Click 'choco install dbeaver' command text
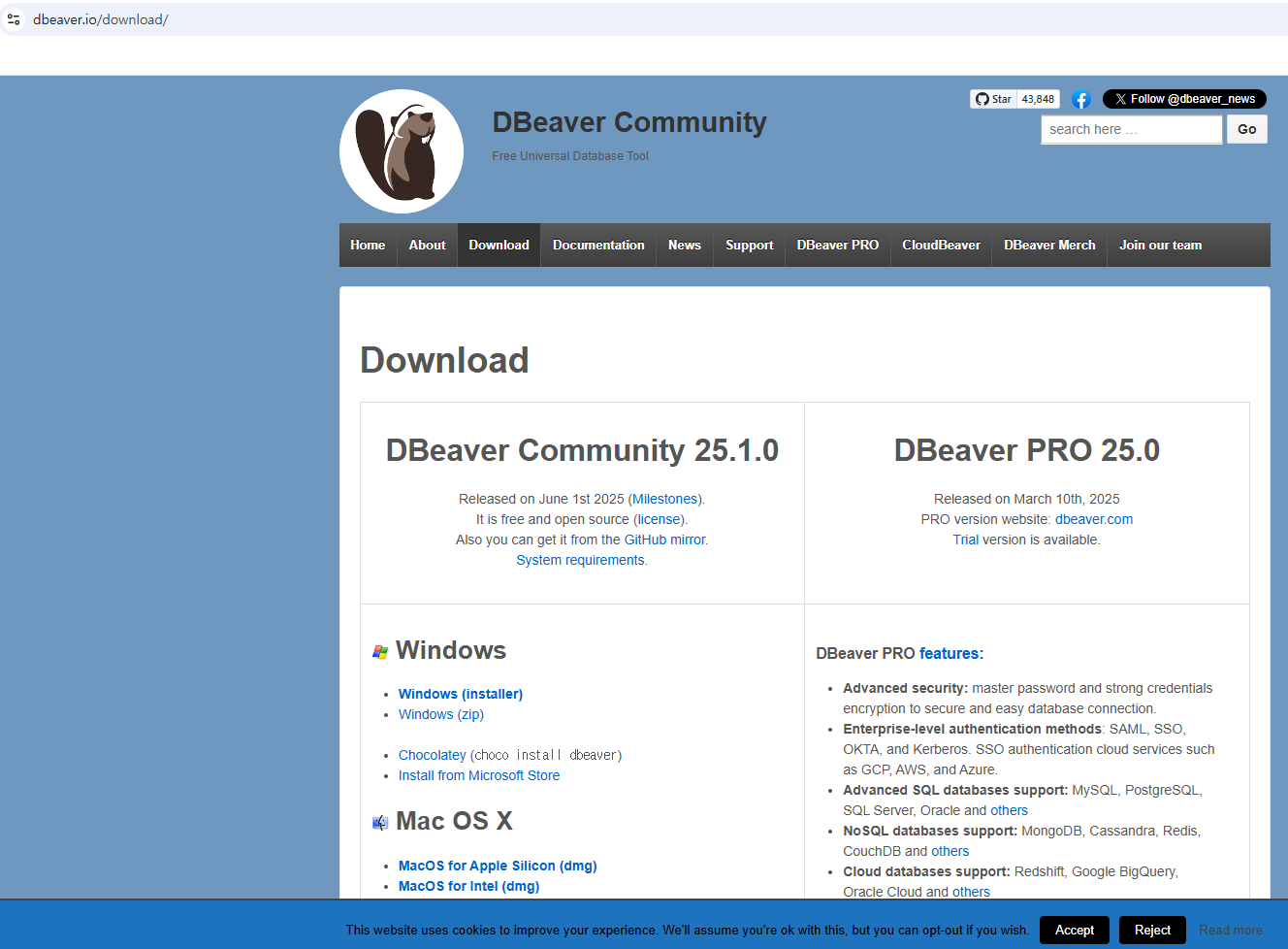The height and width of the screenshot is (949, 1288). coord(546,755)
